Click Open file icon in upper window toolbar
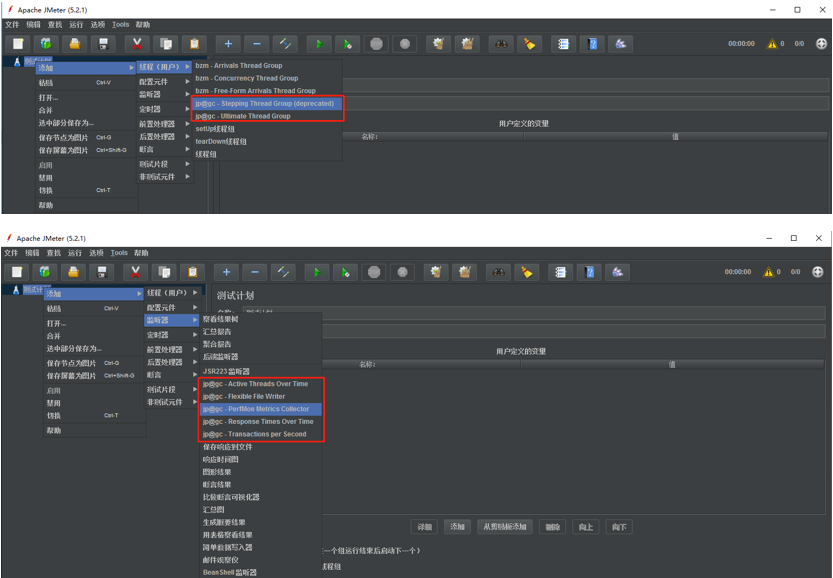Image resolution: width=833 pixels, height=578 pixels. point(75,44)
